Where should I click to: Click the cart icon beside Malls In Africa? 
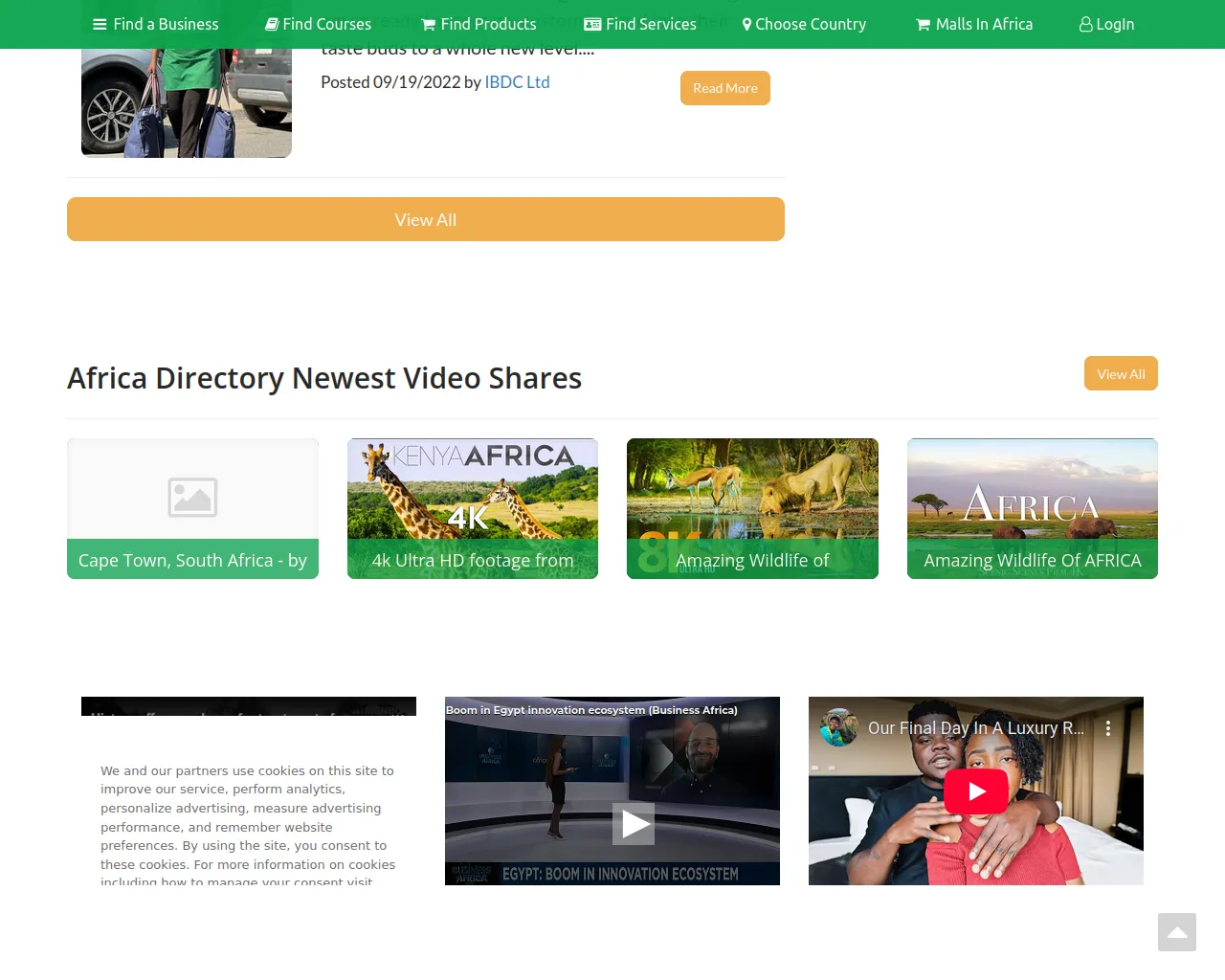tap(923, 25)
